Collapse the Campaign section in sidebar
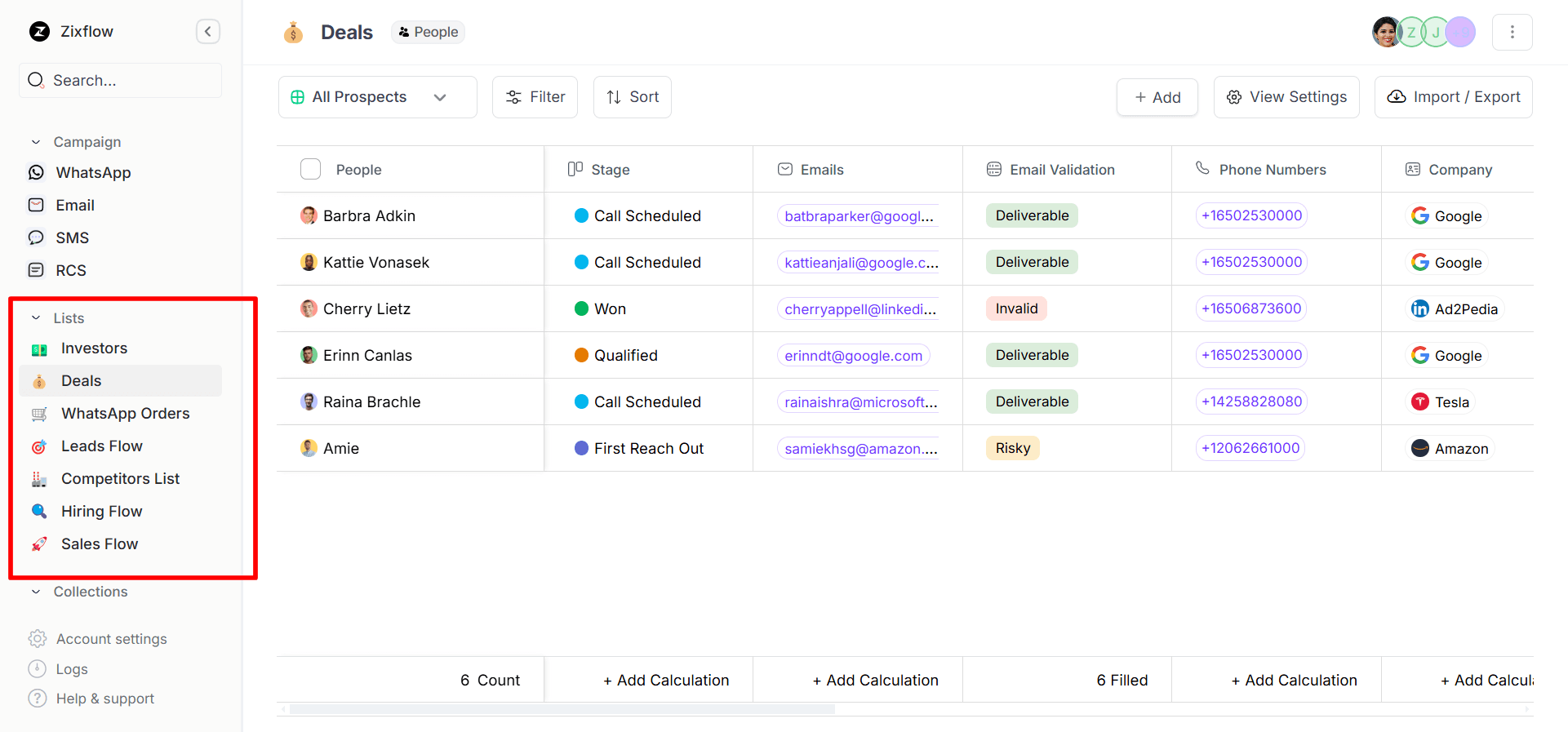Viewport: 1568px width, 732px height. 36,142
